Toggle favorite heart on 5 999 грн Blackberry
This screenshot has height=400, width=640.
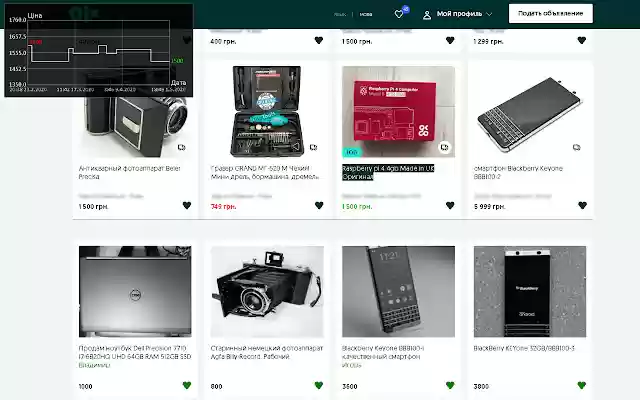[582, 206]
